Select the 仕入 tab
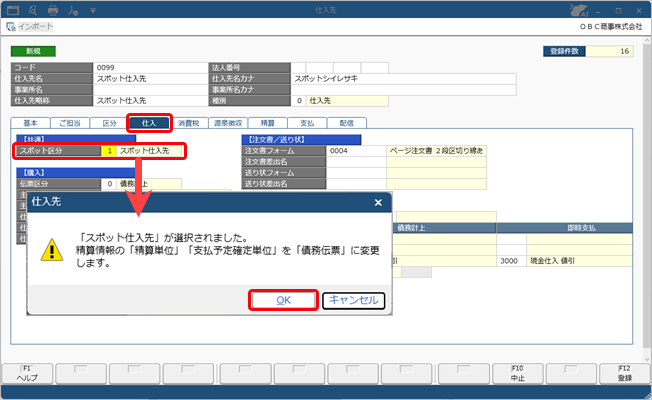Viewport: 652px width, 400px height. (149, 123)
